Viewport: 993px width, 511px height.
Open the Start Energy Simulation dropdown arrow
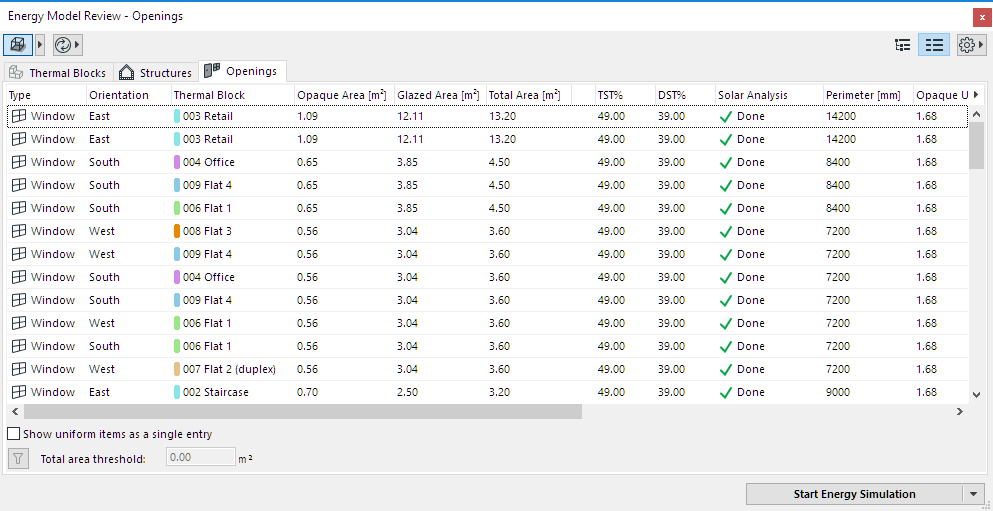pyautogui.click(x=973, y=495)
